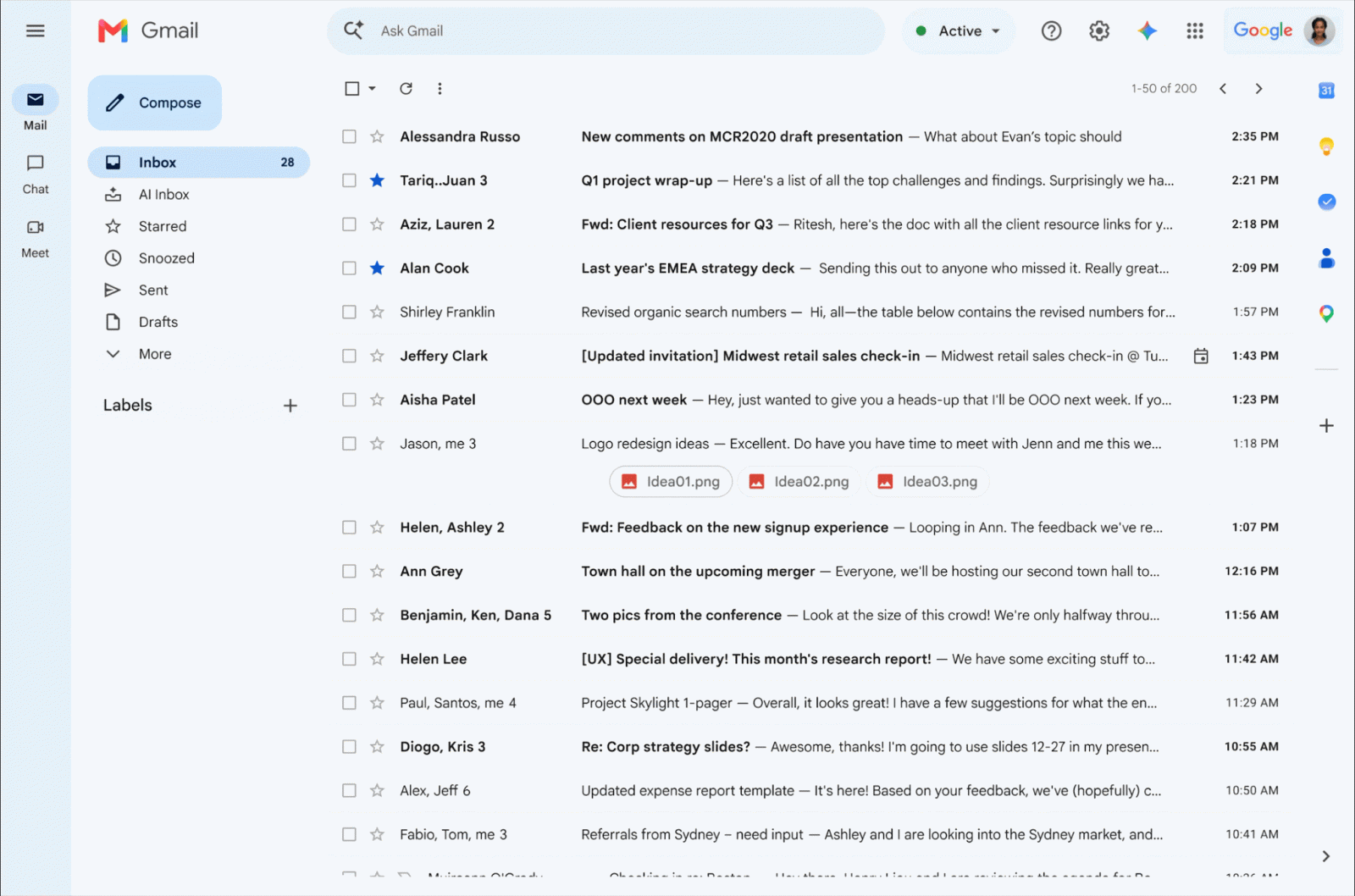Open the AI Inbox folder
The height and width of the screenshot is (896, 1355).
click(x=163, y=195)
